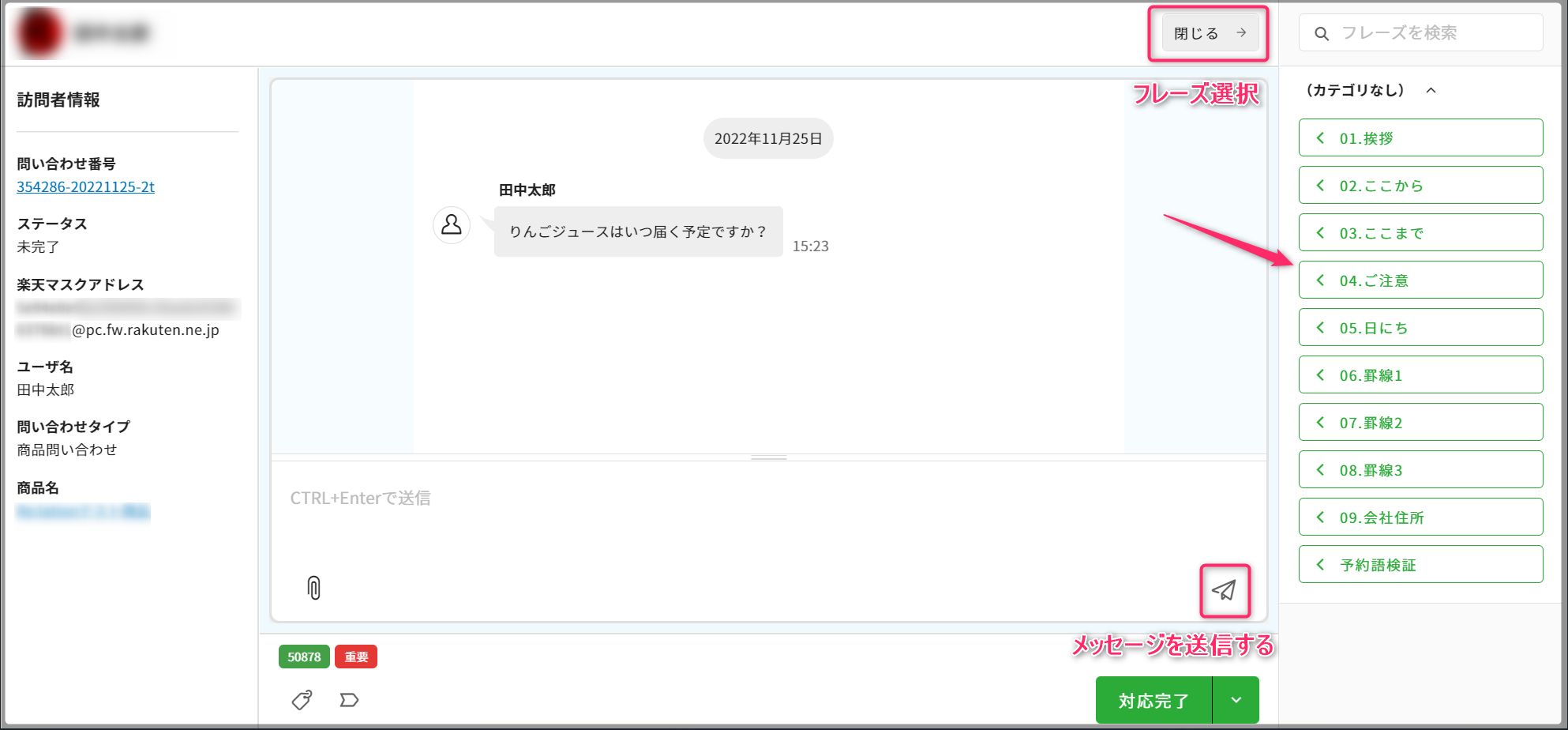The image size is (1568, 730).
Task: Click the label icon next to the tag
Action: pyautogui.click(x=349, y=700)
